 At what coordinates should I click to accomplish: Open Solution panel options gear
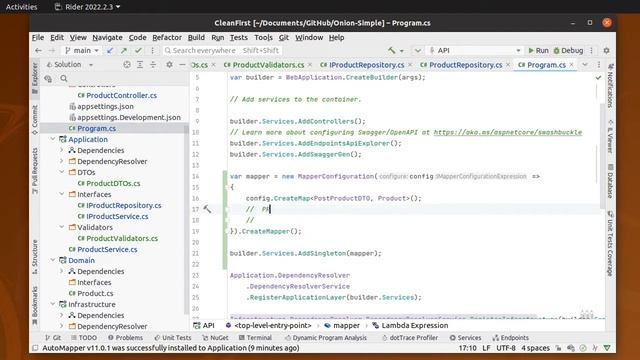coord(169,64)
